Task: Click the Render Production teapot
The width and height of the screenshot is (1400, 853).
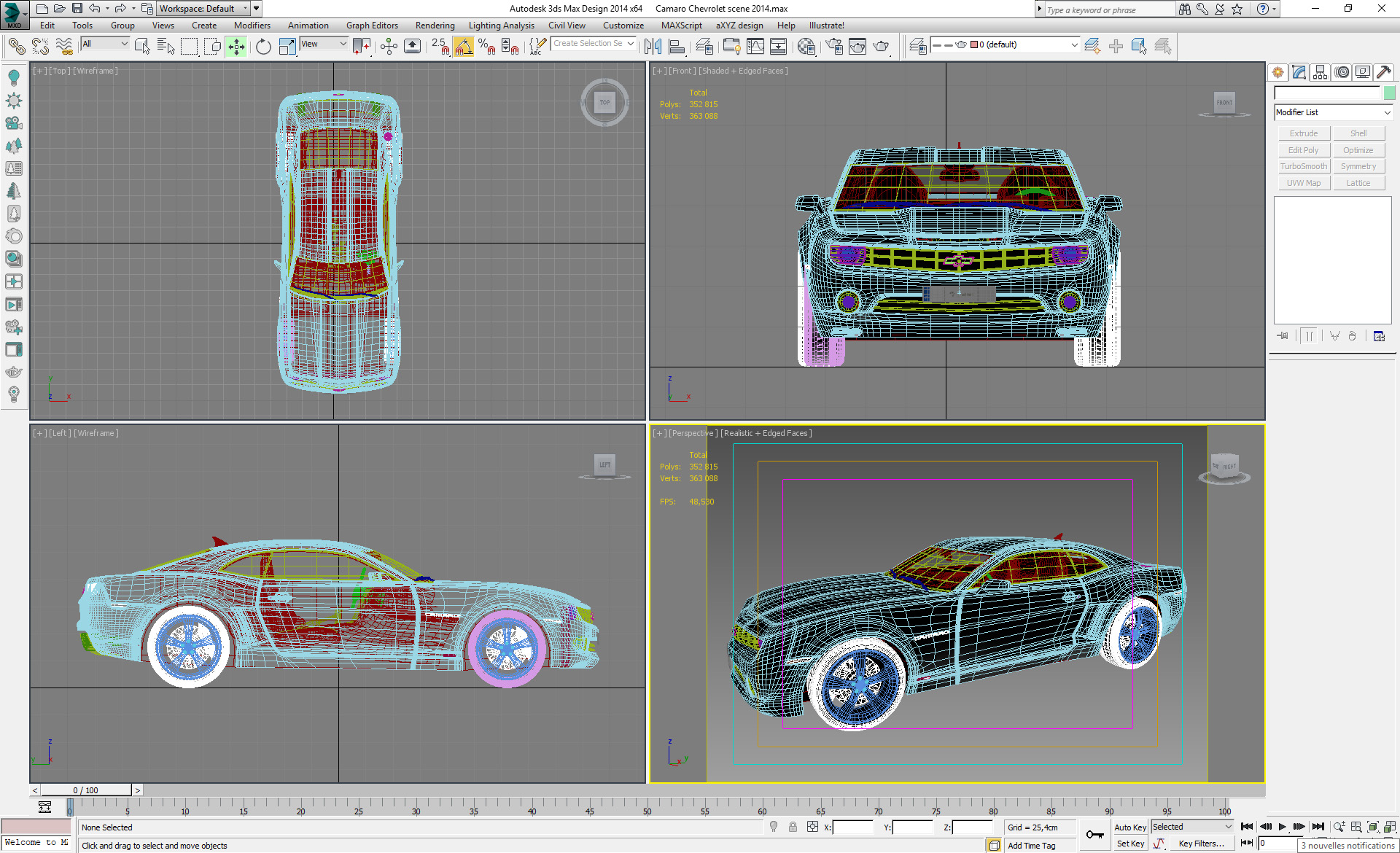Action: 882,46
